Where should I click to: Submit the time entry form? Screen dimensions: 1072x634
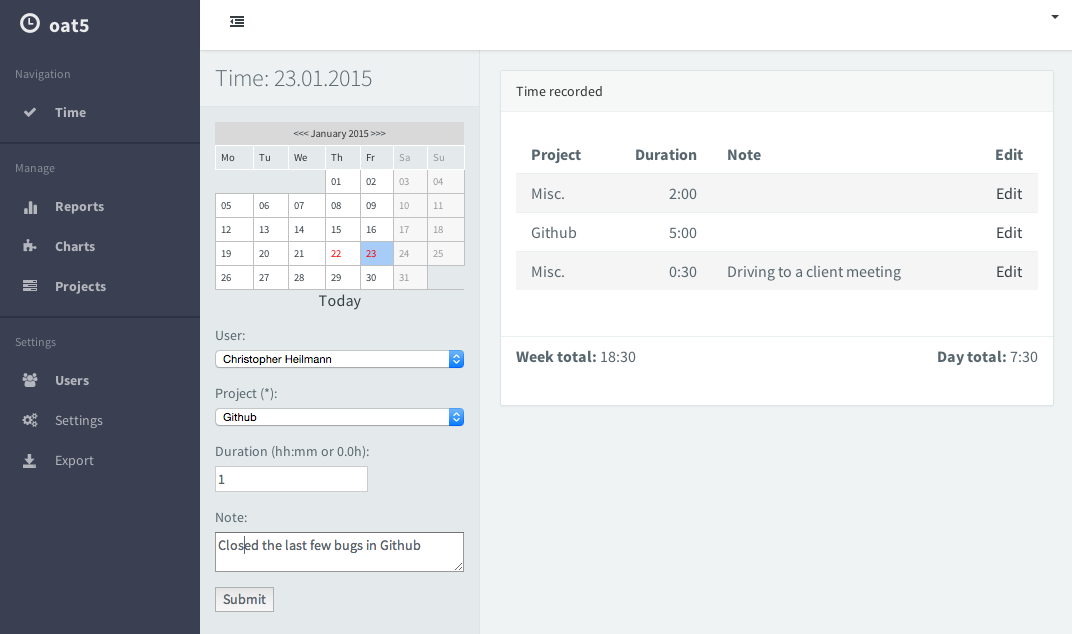coord(244,599)
